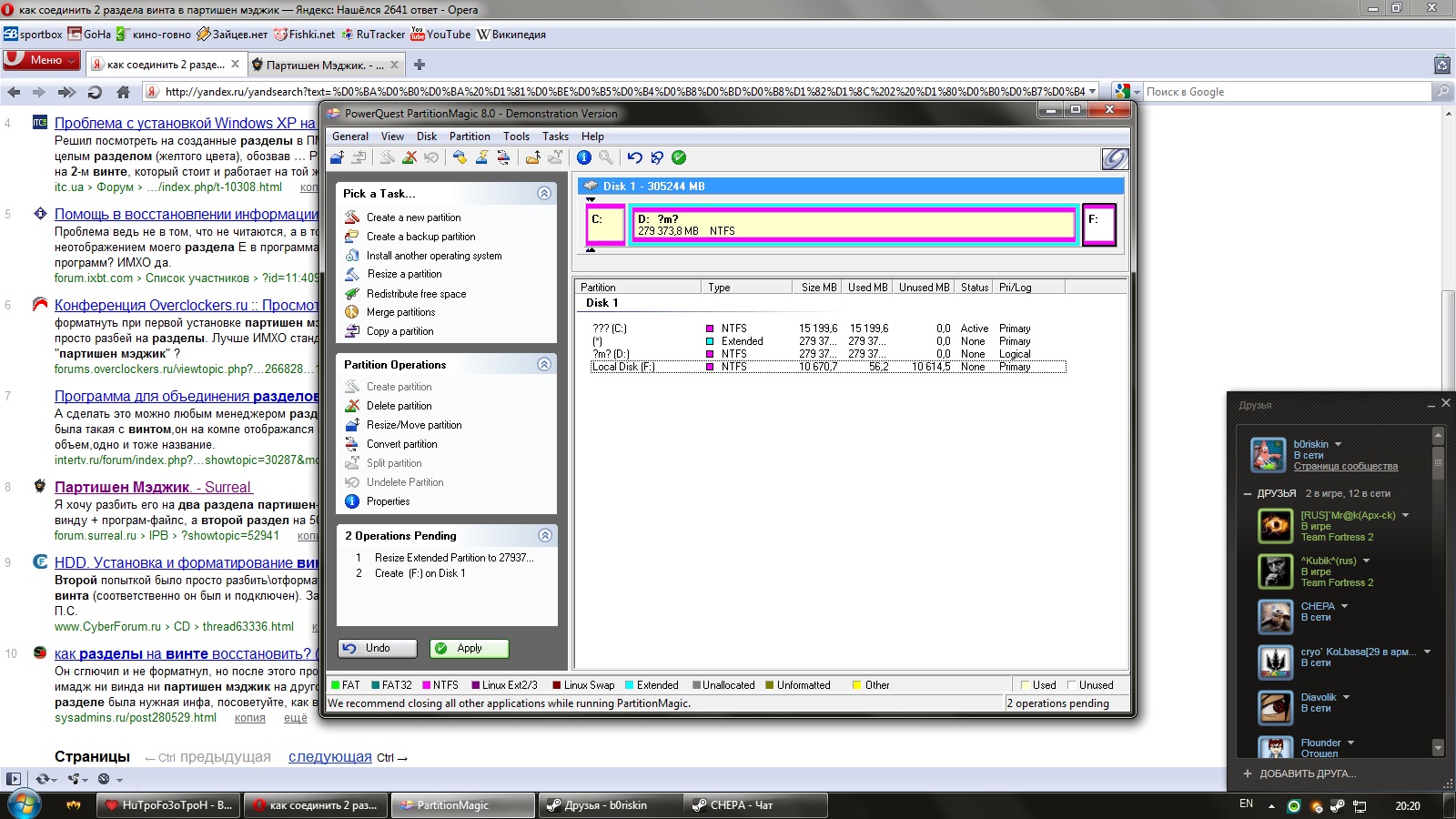This screenshot has height=819, width=1456.
Task: Click the Install another operating system icon
Action: click(352, 256)
